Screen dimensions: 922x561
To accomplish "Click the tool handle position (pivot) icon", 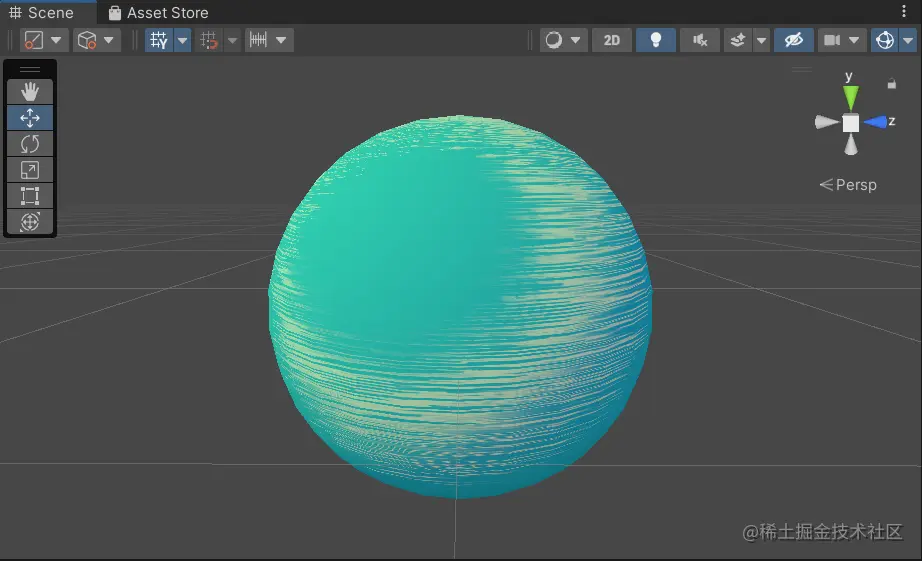I will (34, 40).
